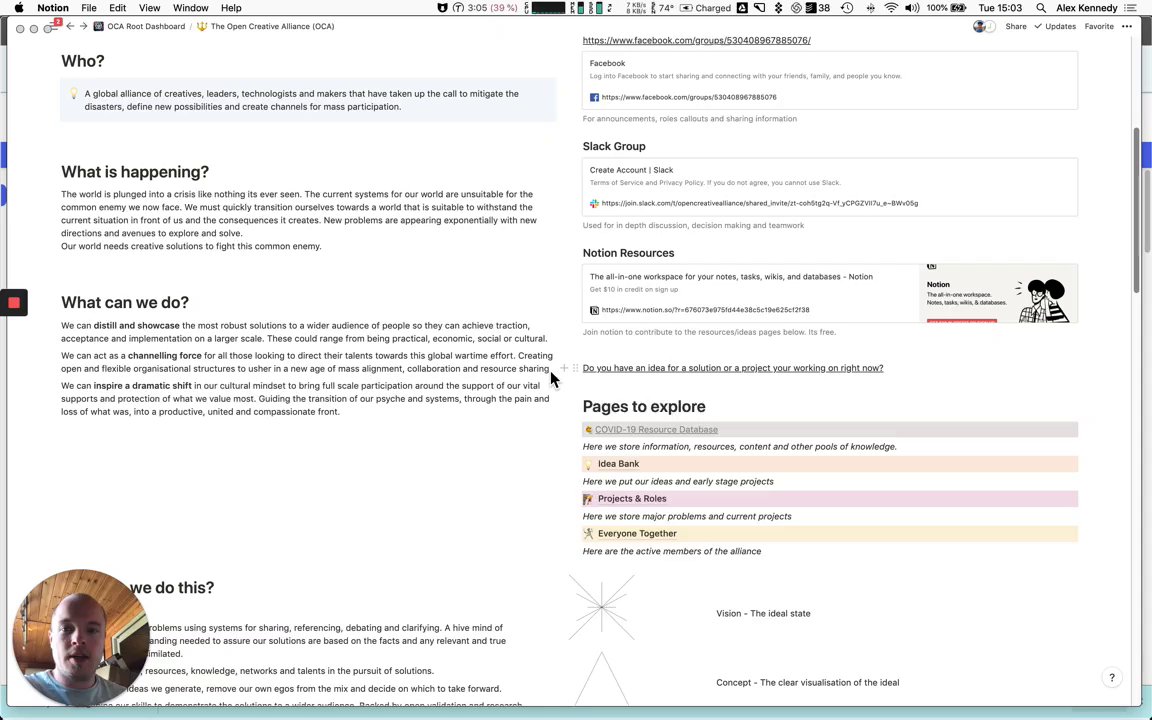The height and width of the screenshot is (720, 1152).
Task: Open the Facebook groups URL link
Action: (696, 40)
